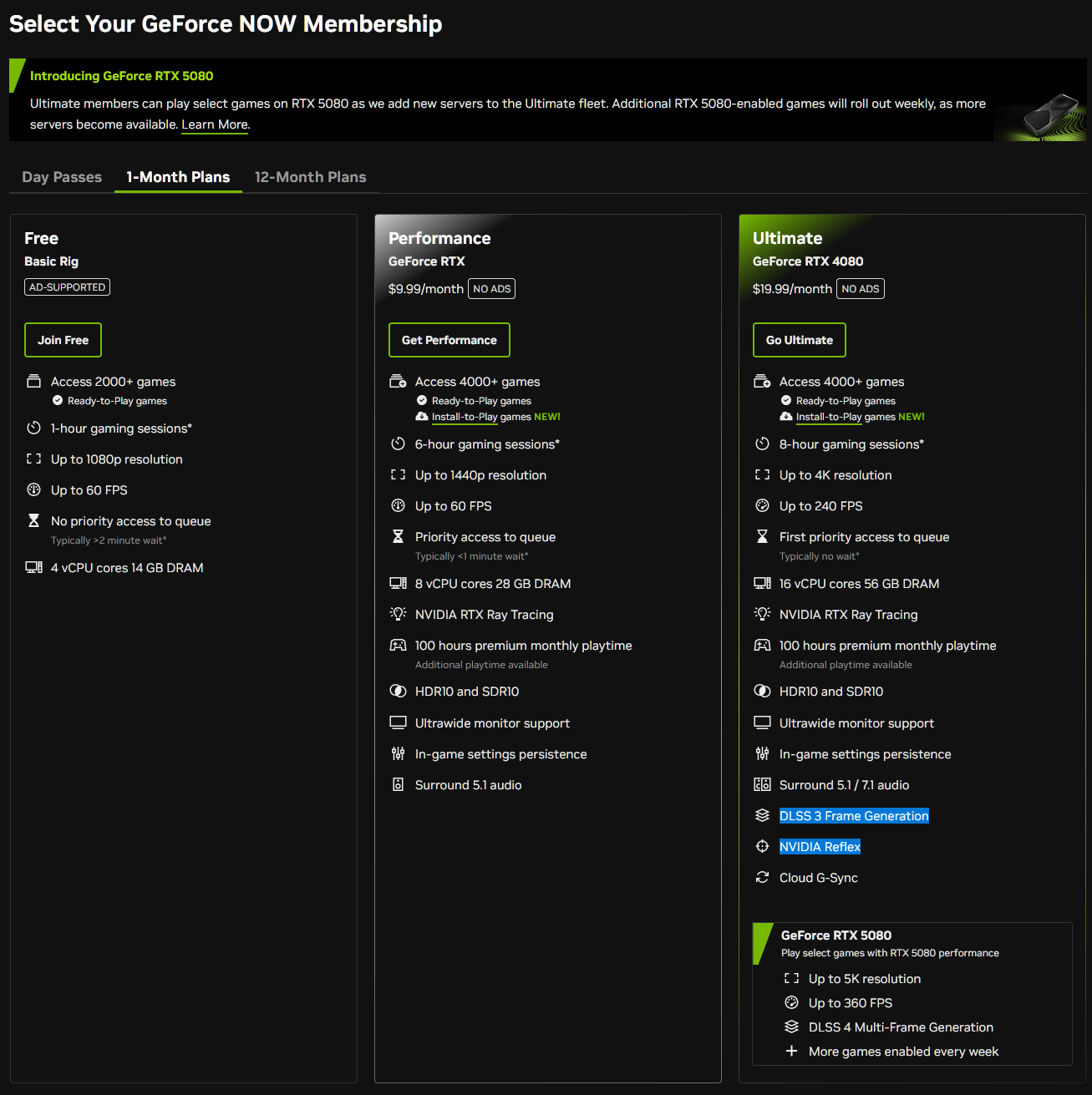Click the sliders icon for Performance settings persistence

[x=398, y=753]
